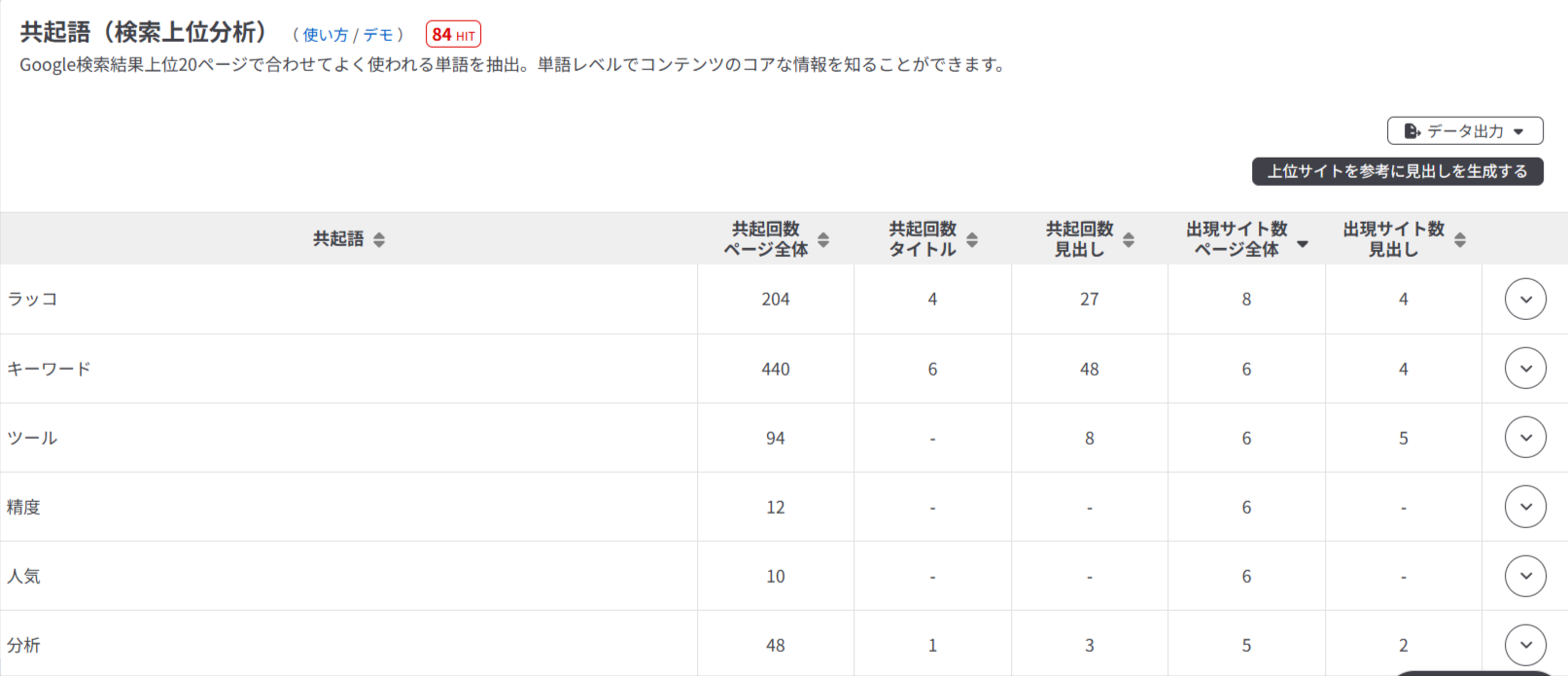Screen dimensions: 1568x676
Task: Expand the 精度 row details
Action: pos(1525,507)
